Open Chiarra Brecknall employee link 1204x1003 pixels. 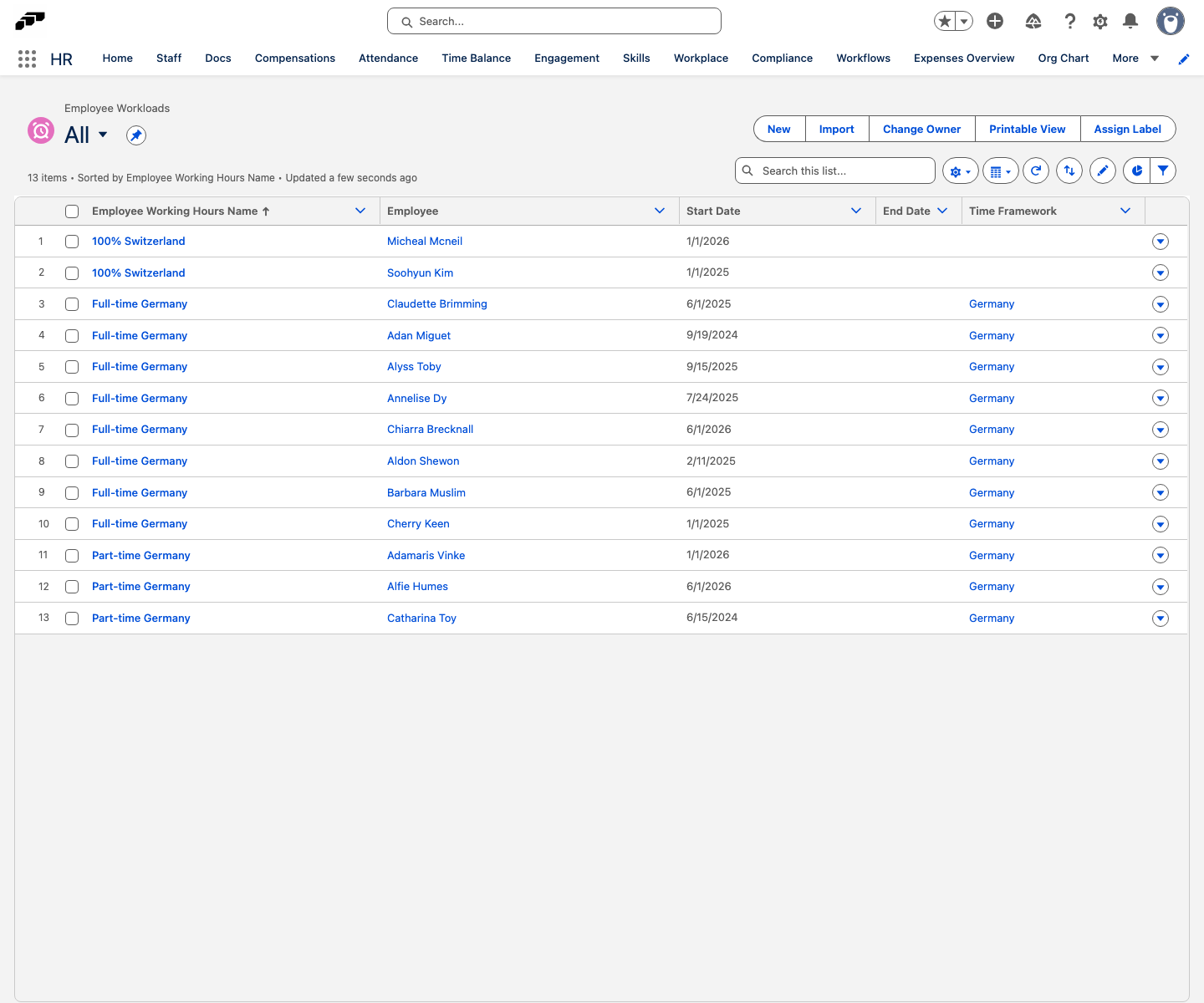point(430,430)
